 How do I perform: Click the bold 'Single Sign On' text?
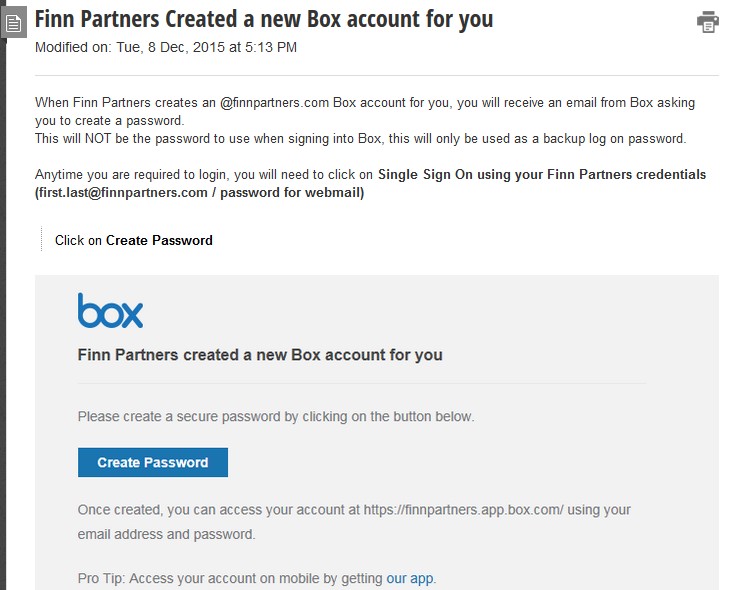point(425,174)
